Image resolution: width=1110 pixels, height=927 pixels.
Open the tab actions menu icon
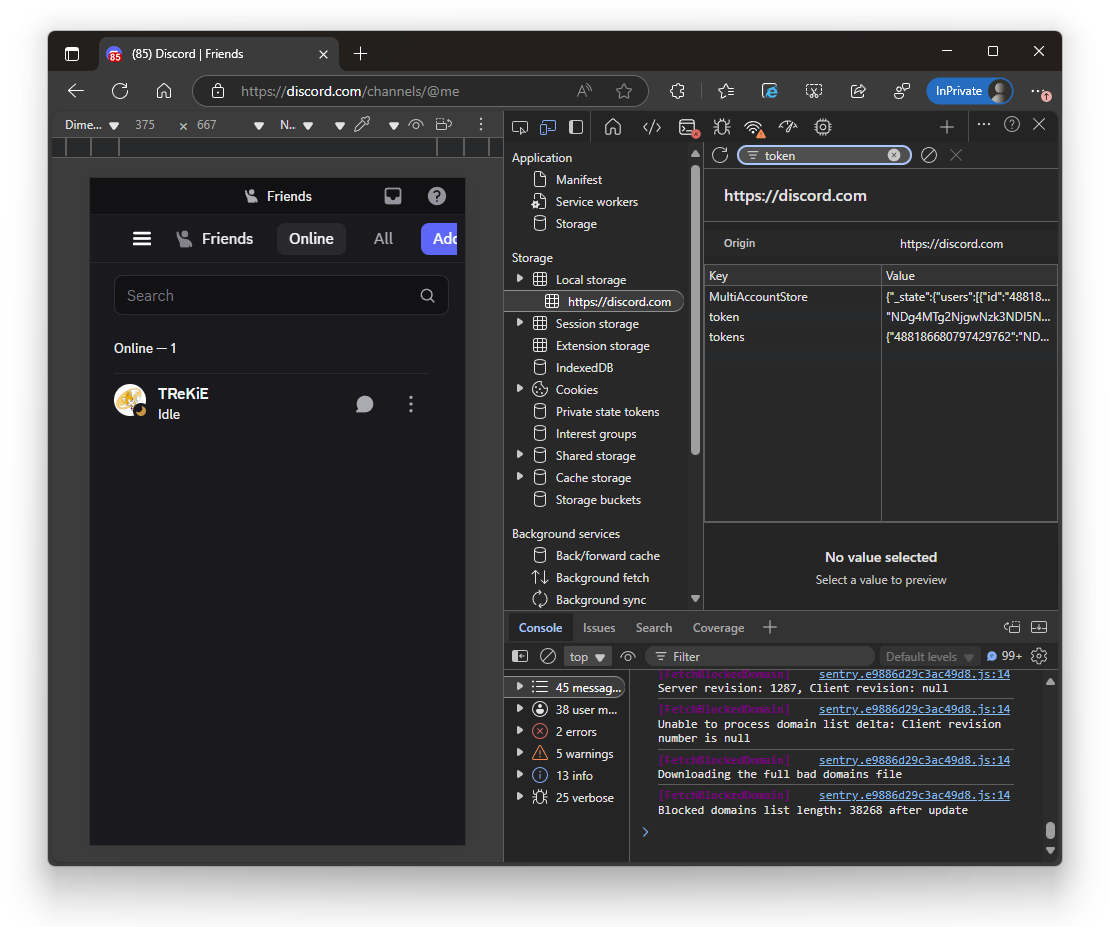point(72,54)
